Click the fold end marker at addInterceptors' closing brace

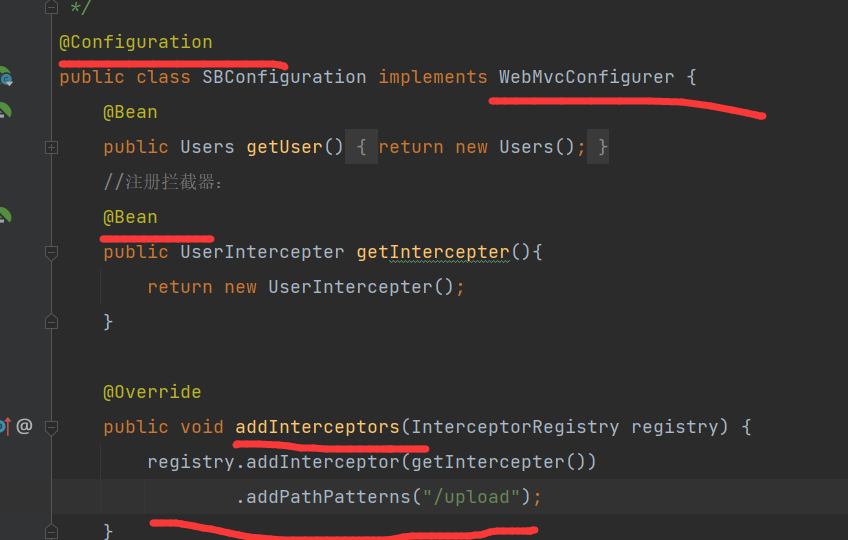(x=51, y=531)
